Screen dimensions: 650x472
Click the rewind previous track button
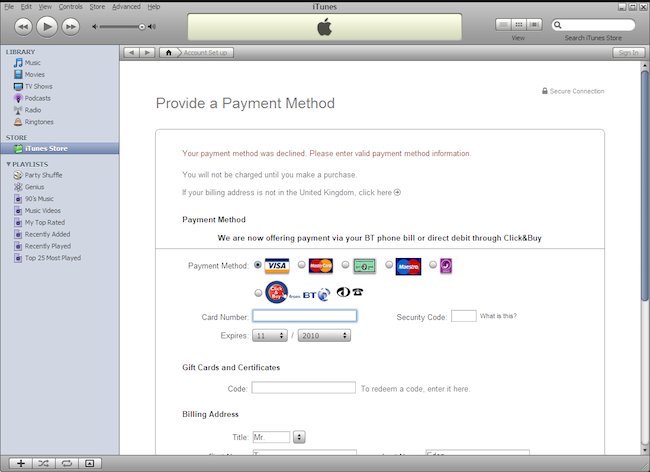[x=23, y=27]
